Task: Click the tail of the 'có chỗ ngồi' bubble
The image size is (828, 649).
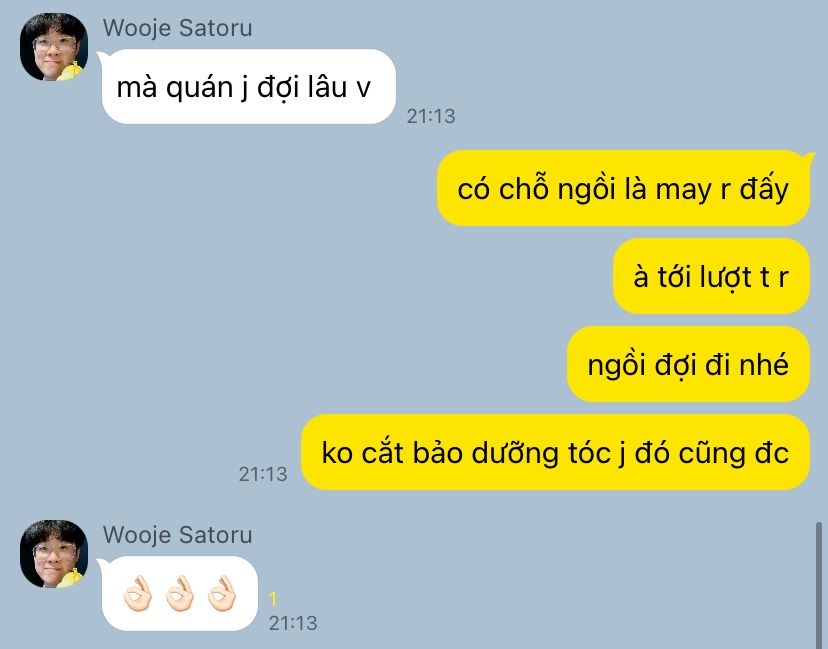Action: click(808, 156)
